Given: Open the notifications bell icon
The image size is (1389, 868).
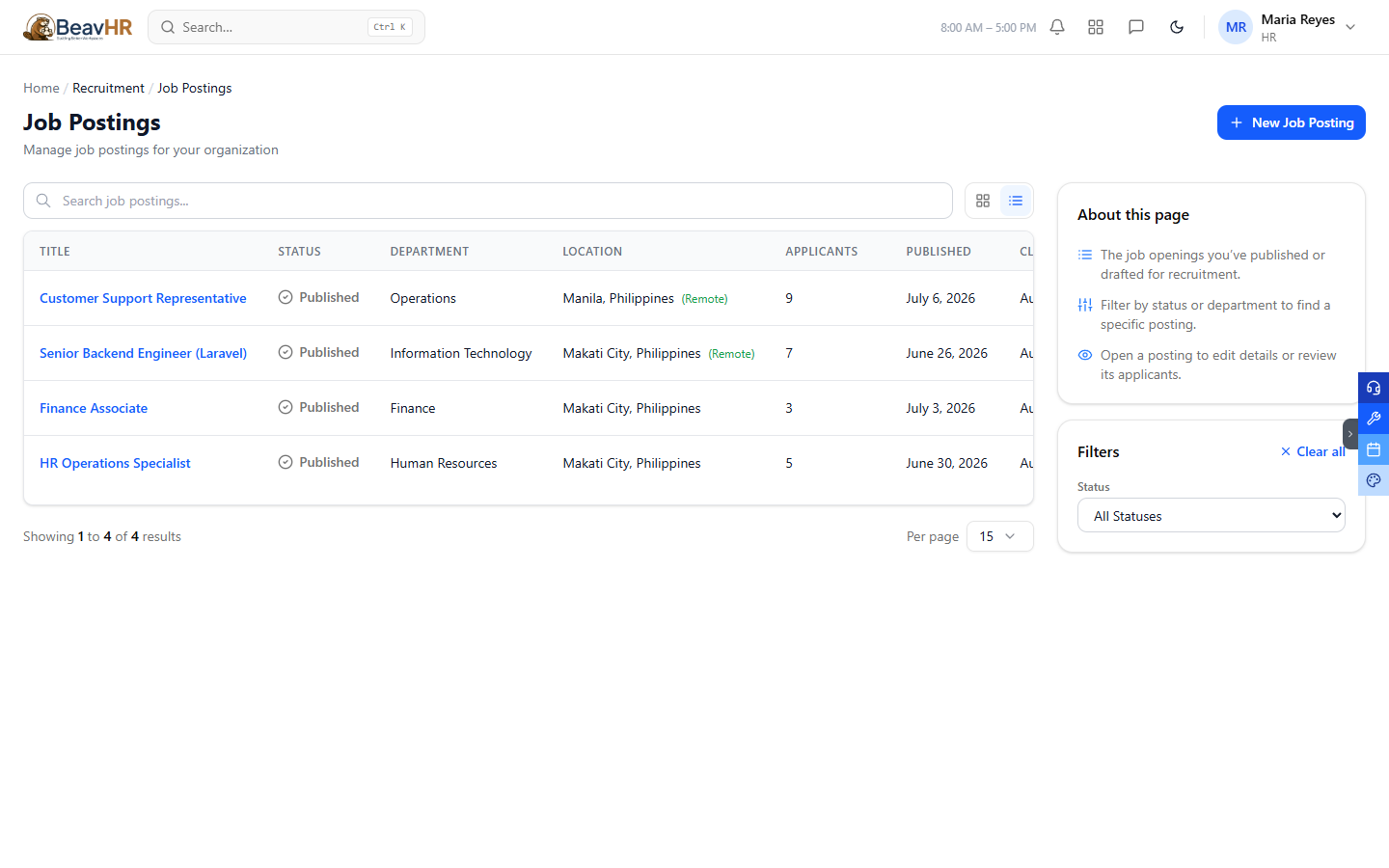Looking at the screenshot, I should (1057, 27).
